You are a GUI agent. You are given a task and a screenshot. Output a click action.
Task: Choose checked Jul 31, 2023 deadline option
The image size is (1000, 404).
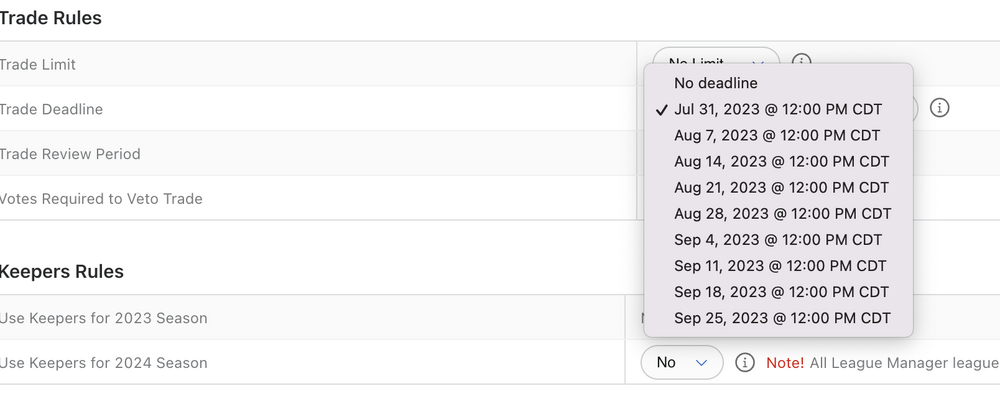tap(778, 109)
